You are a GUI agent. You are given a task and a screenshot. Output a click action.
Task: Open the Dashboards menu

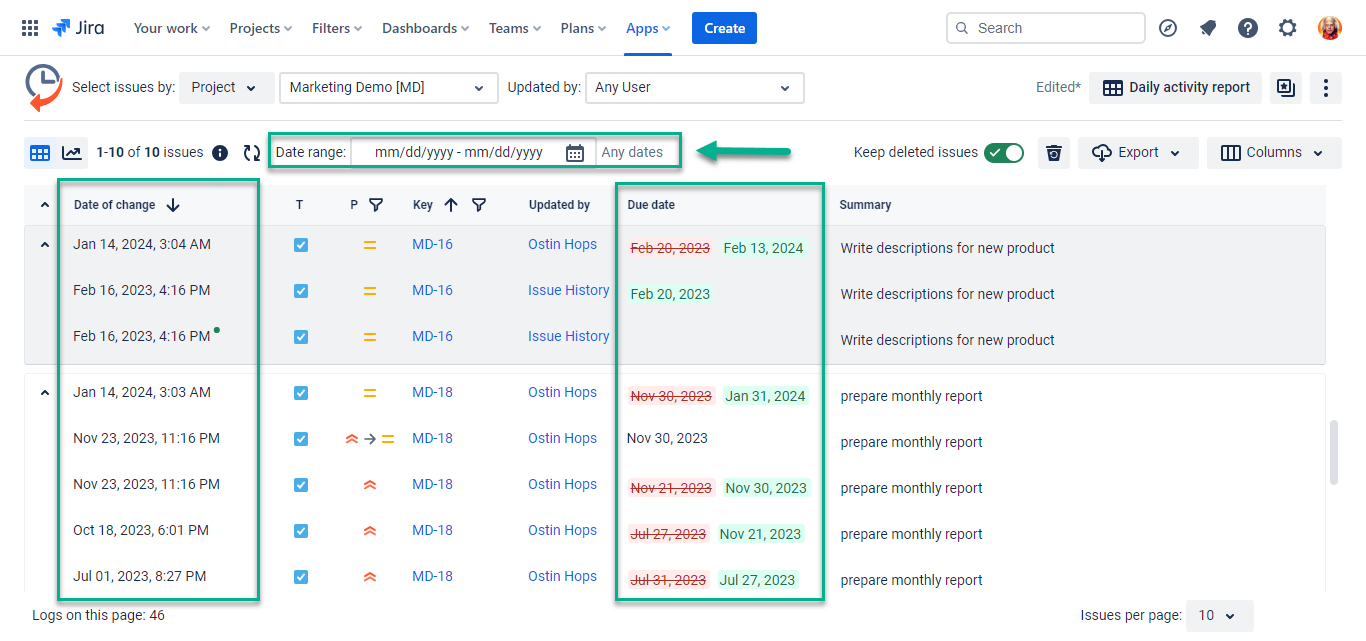(425, 27)
